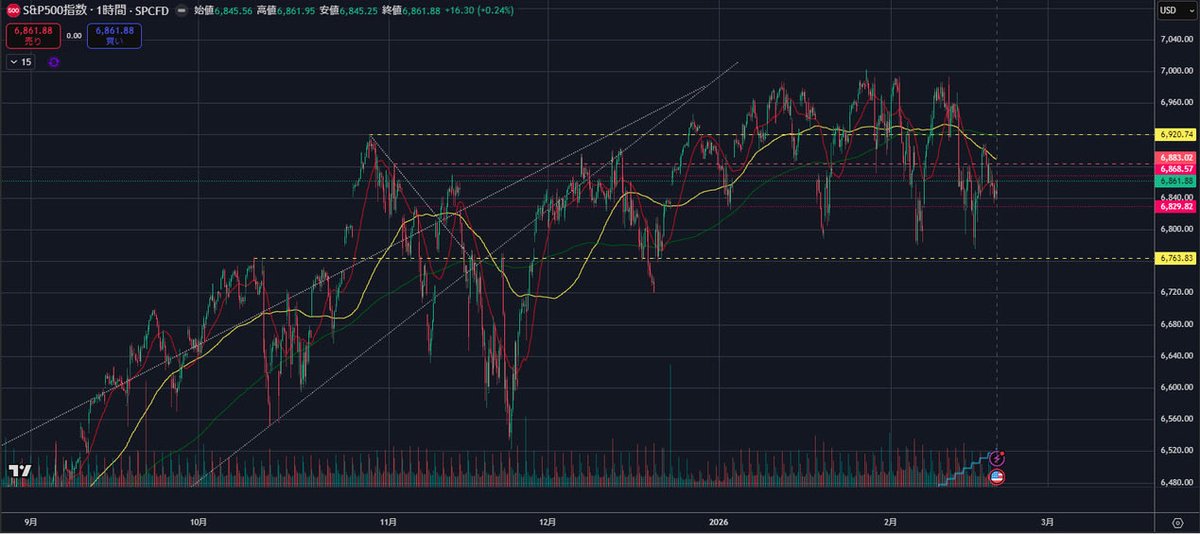Click the 6,560.00 price axis label
This screenshot has width=1200, height=534.
(x=1178, y=419)
